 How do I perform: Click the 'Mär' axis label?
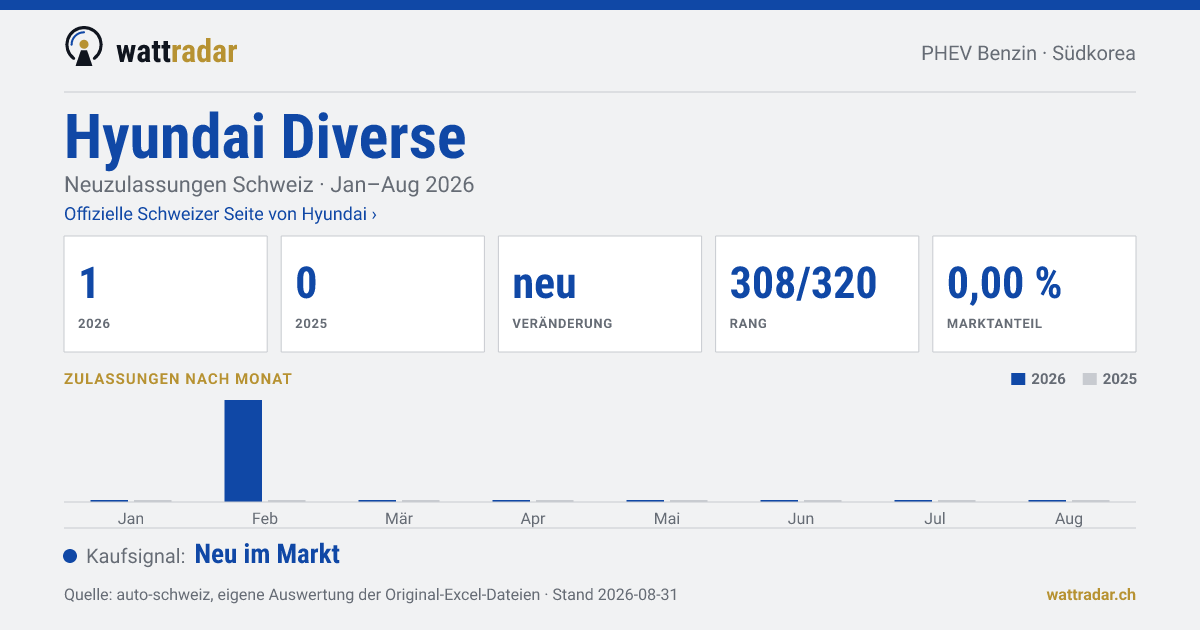click(x=399, y=518)
